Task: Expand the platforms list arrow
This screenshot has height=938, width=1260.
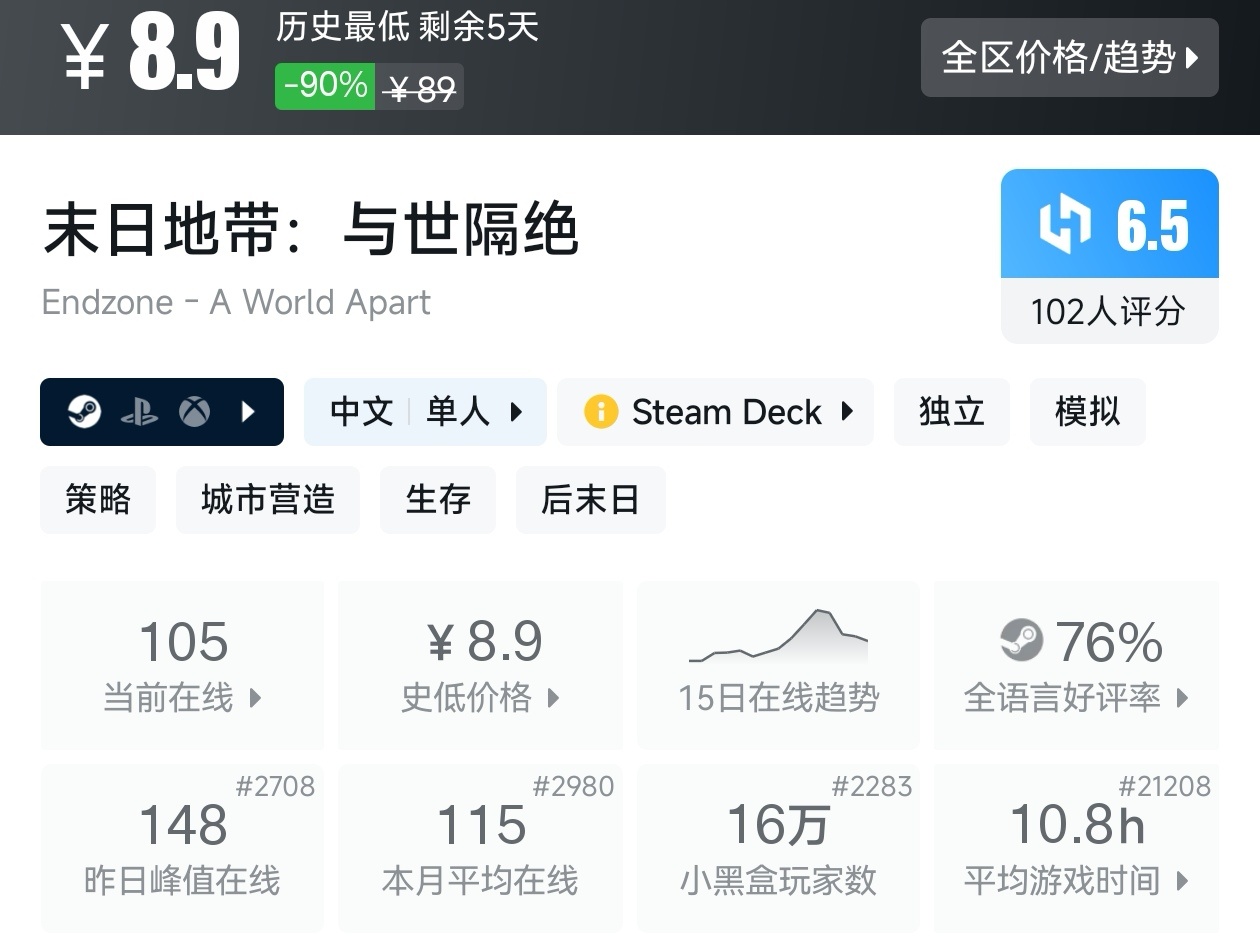Action: [249, 411]
